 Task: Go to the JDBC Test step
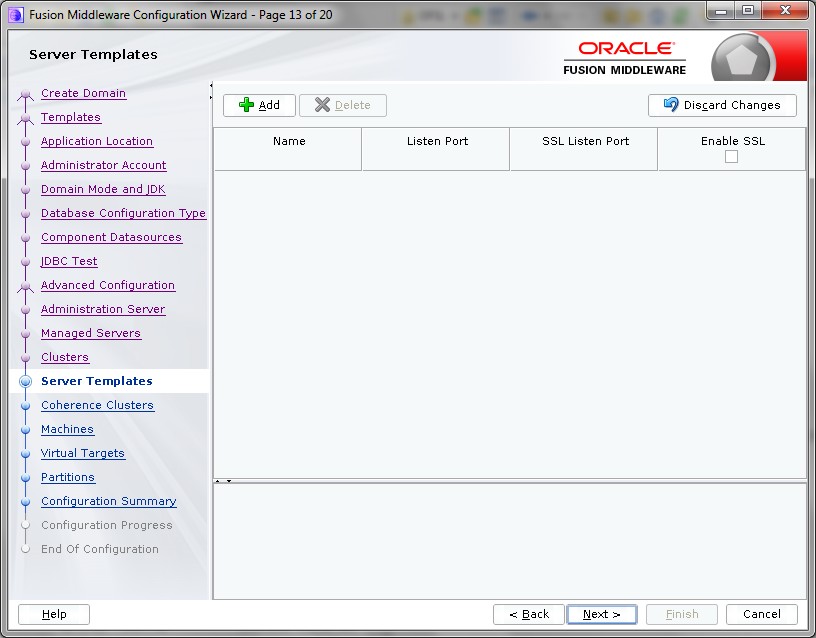pyautogui.click(x=69, y=261)
